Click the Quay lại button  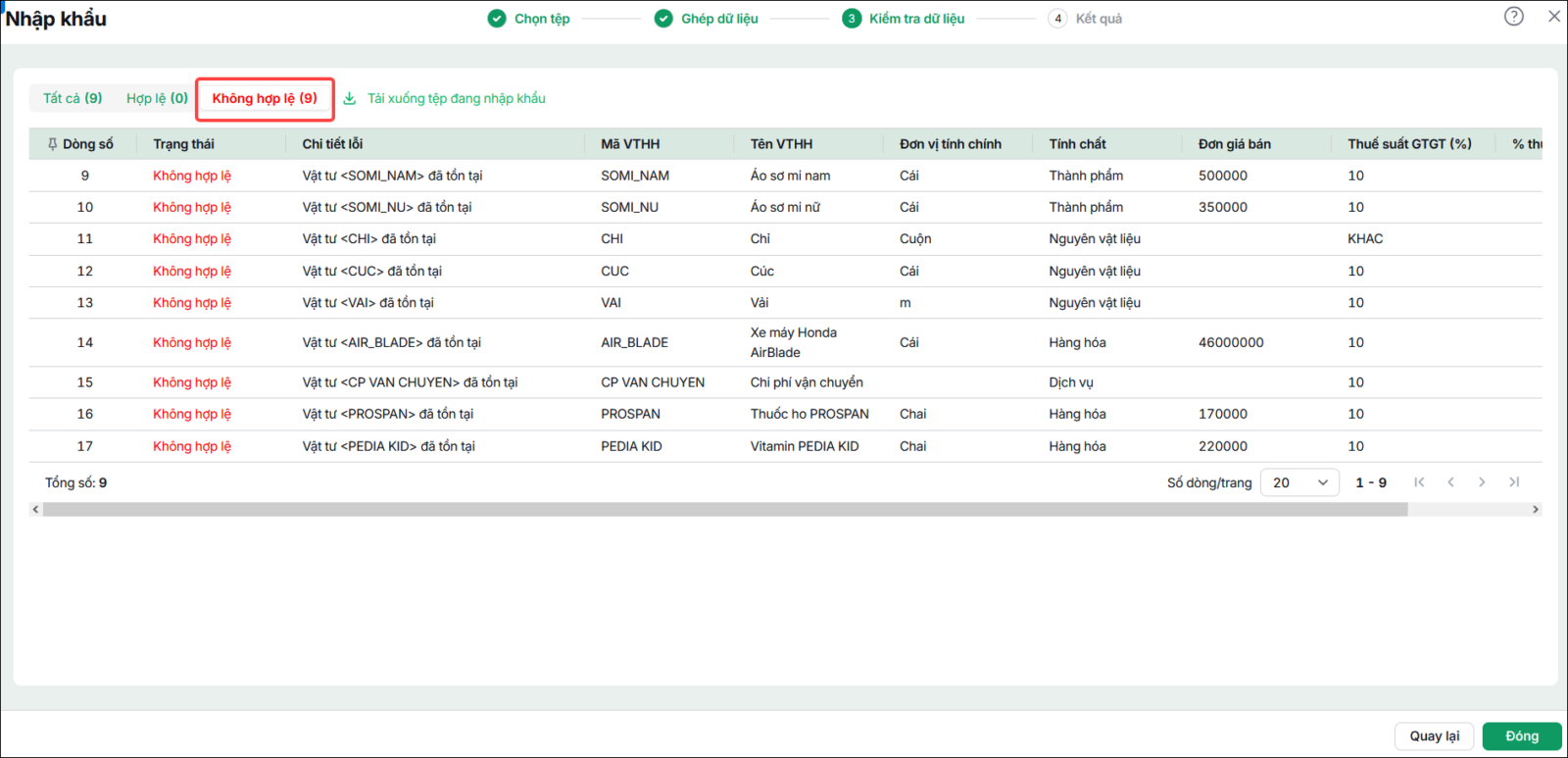click(1435, 736)
